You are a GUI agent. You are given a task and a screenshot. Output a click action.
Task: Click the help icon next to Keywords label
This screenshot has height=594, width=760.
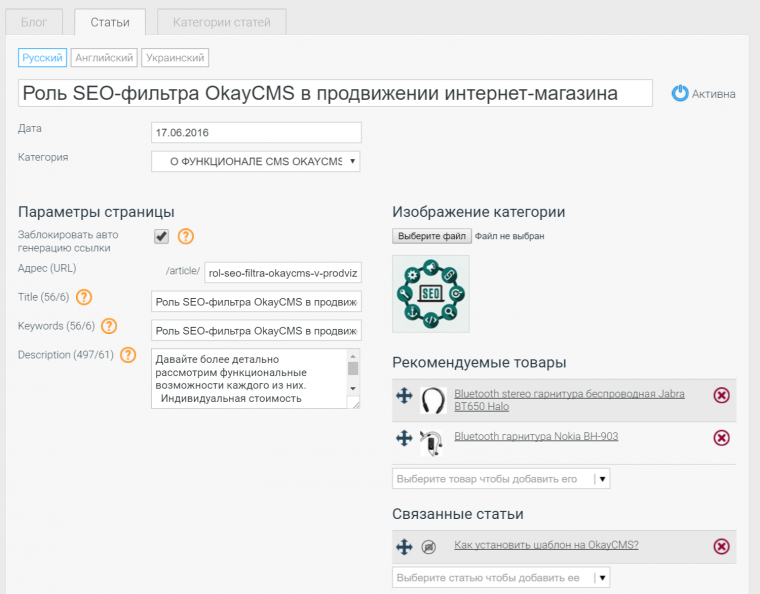point(109,326)
